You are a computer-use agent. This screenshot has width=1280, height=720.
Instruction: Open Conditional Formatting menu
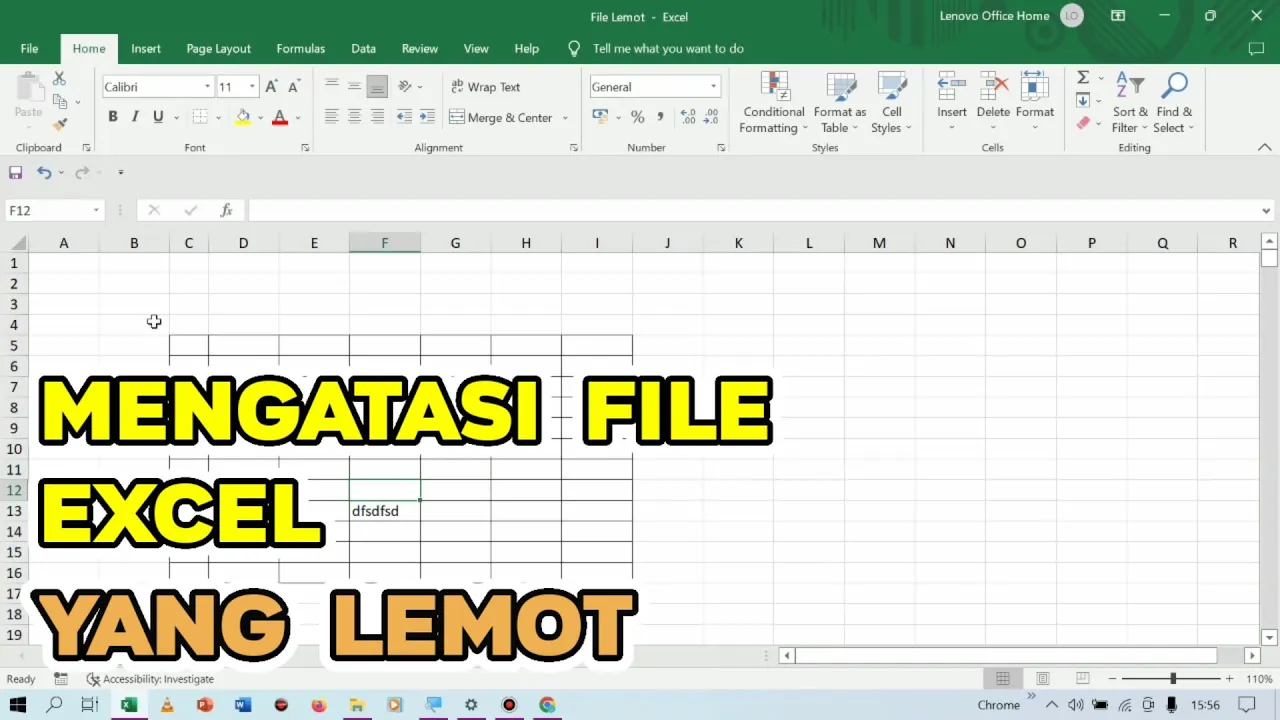coord(774,103)
